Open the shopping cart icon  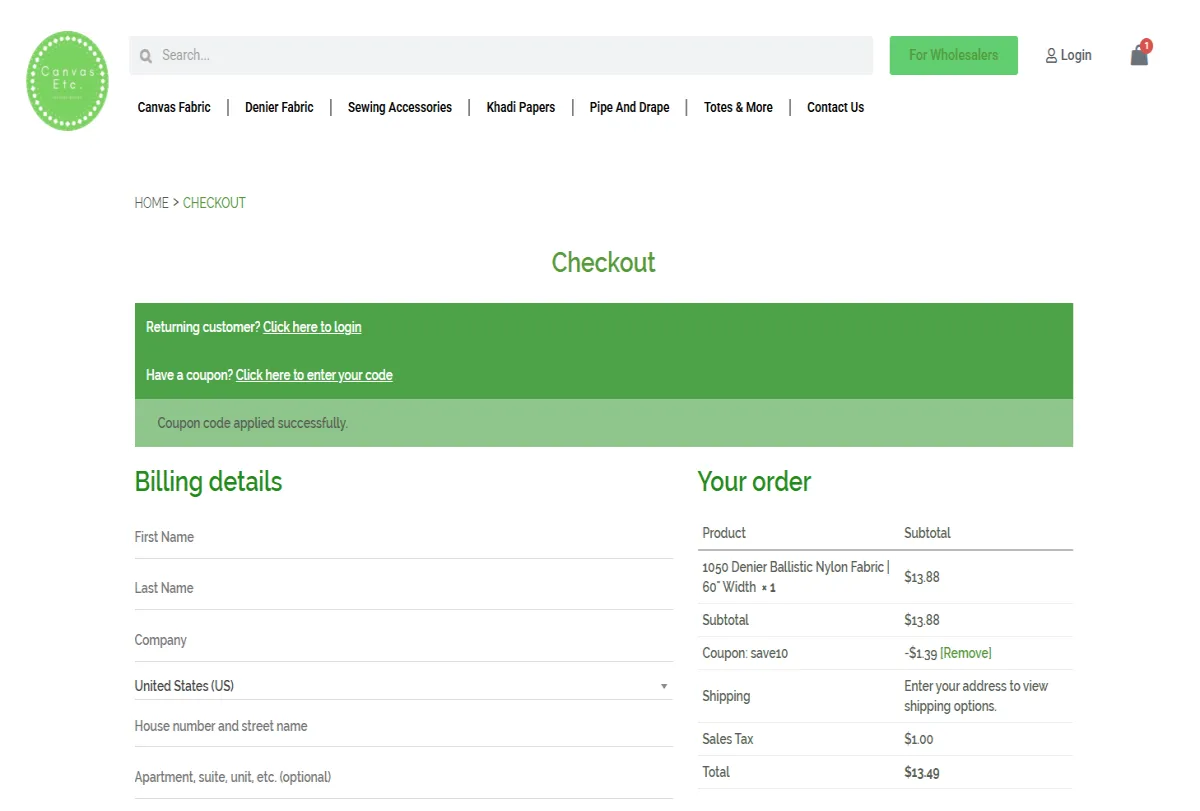1138,56
